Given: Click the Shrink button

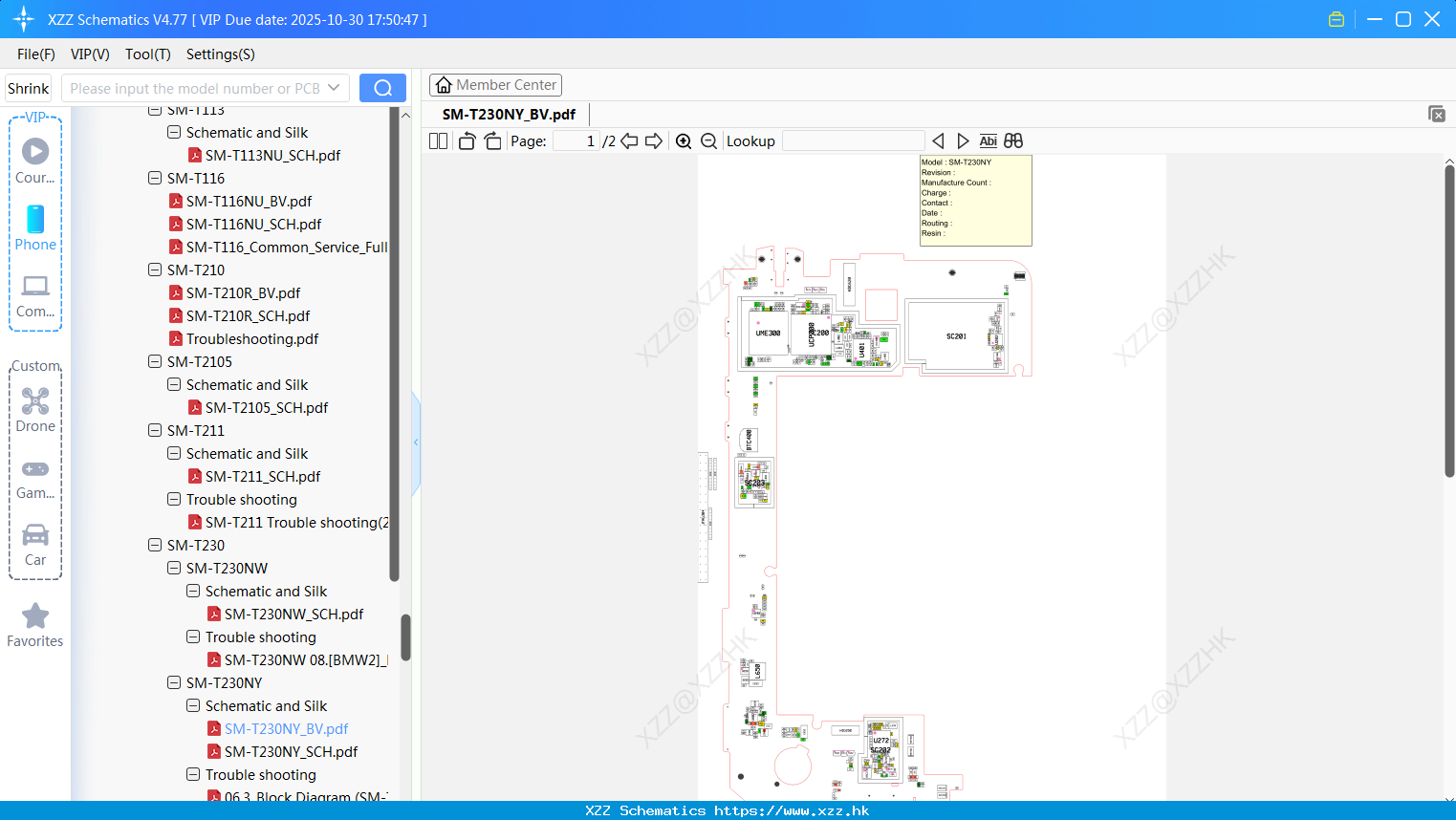Looking at the screenshot, I should coord(28,88).
